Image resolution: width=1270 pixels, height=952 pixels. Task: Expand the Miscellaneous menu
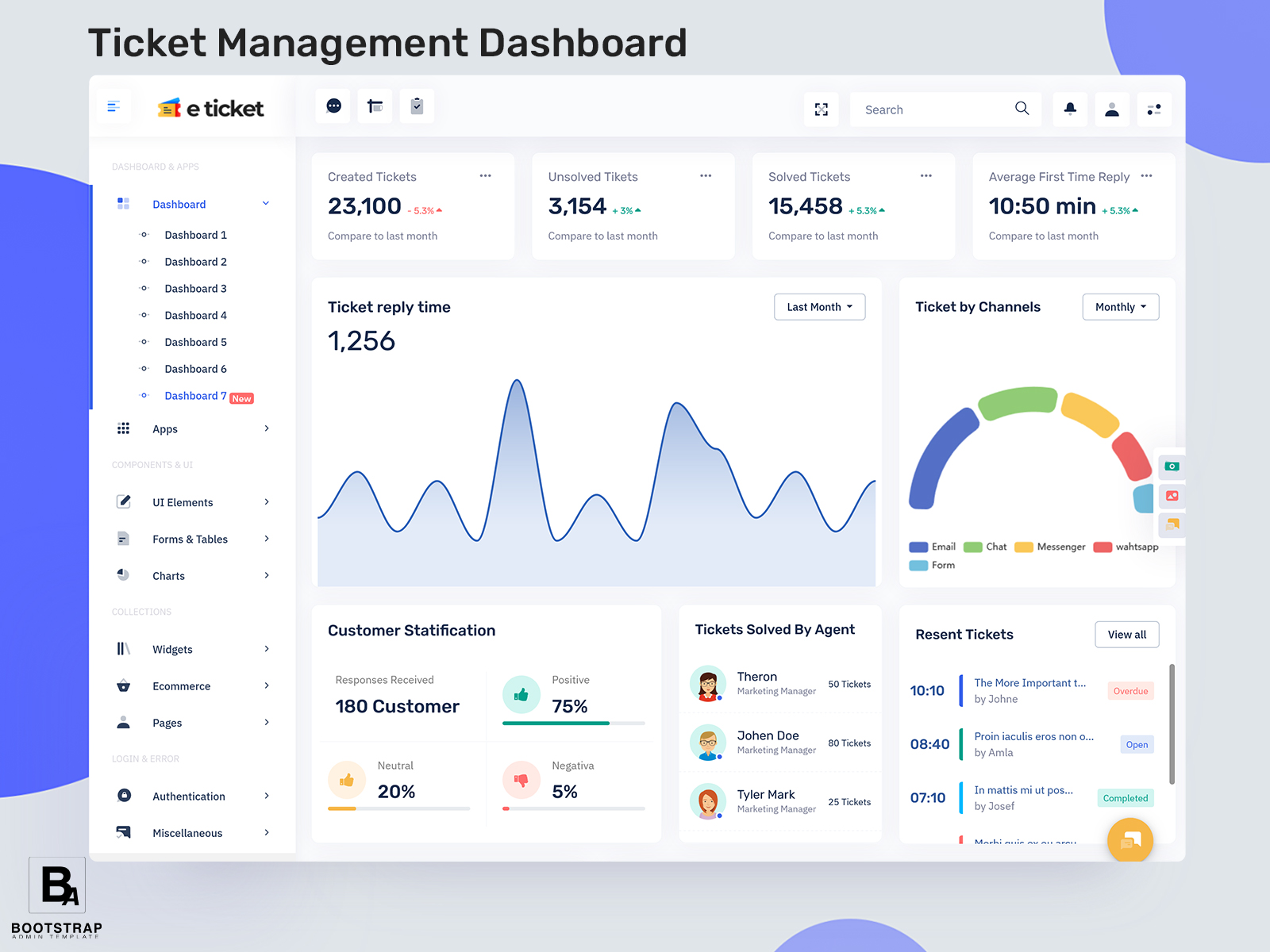[x=267, y=832]
